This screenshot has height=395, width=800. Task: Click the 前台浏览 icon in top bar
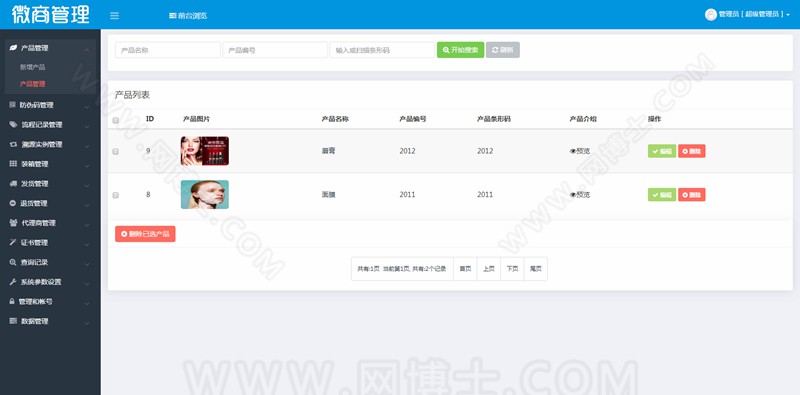tap(172, 15)
